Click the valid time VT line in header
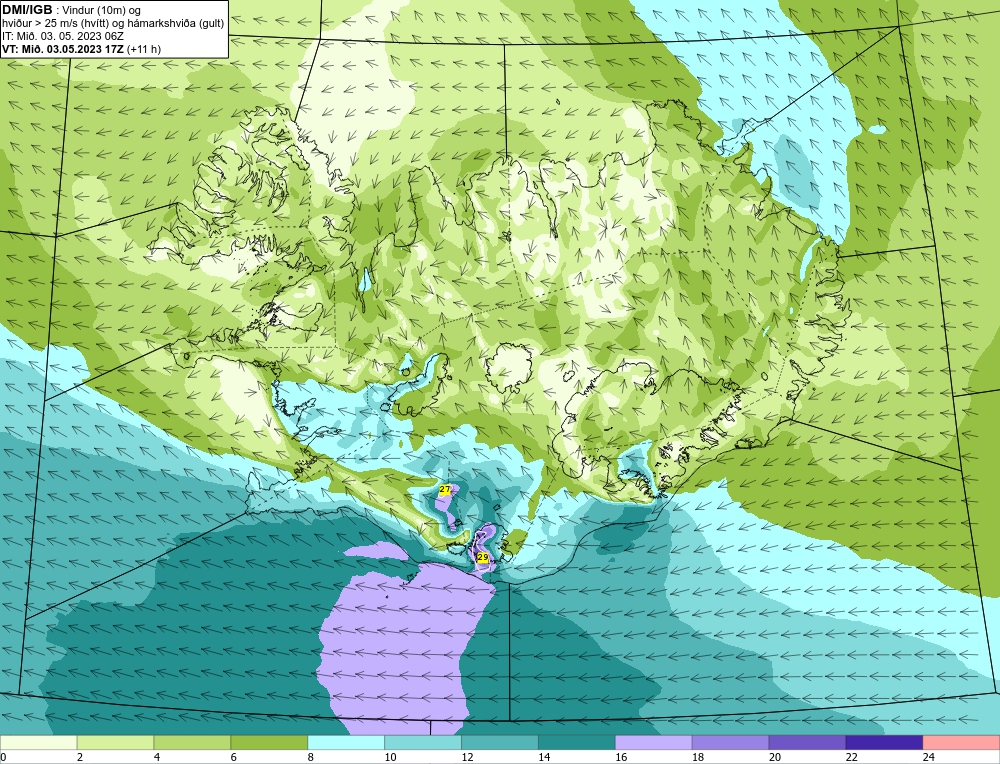This screenshot has height=764, width=1000. (82, 49)
